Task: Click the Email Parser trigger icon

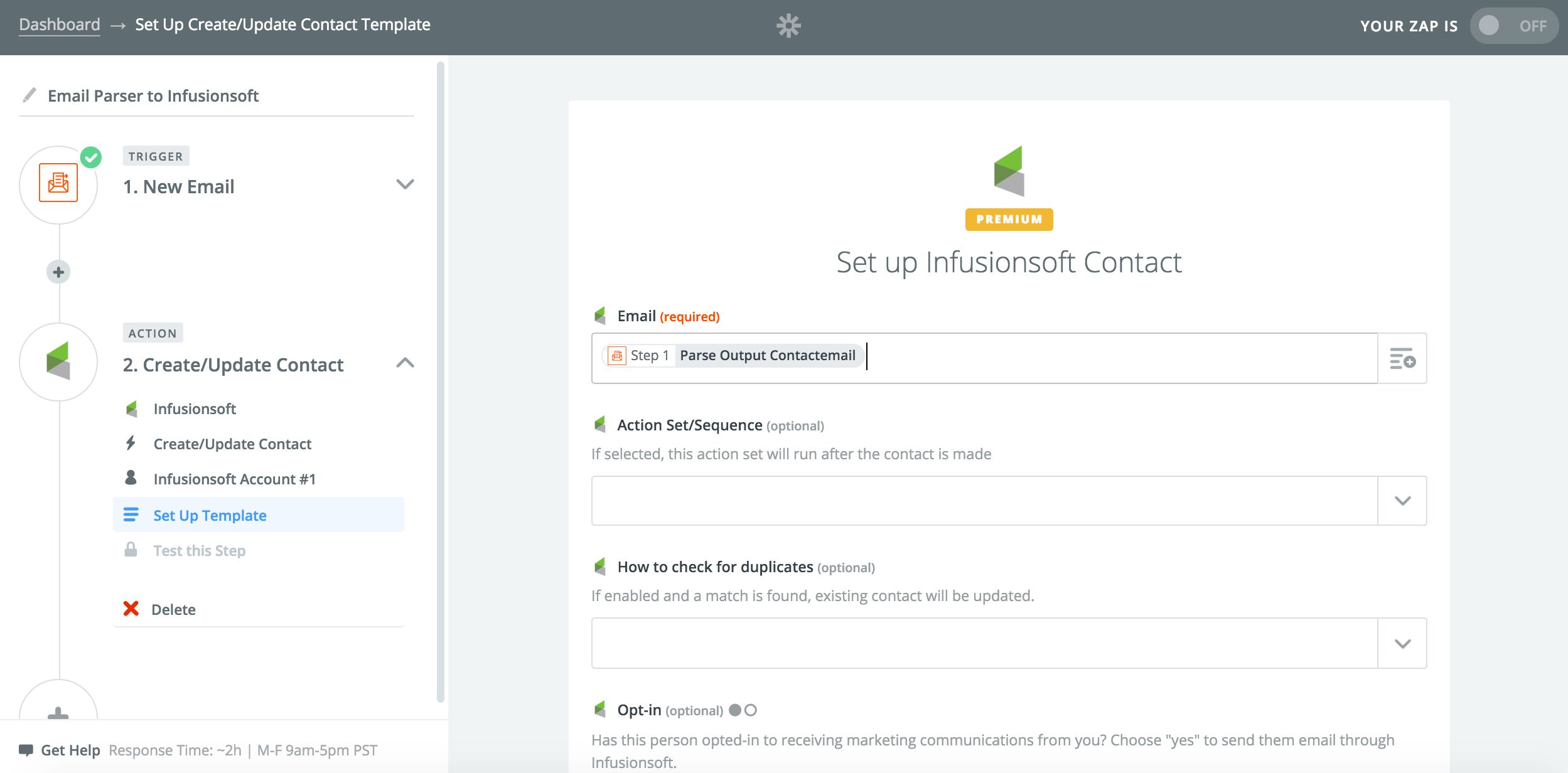Action: (58, 183)
